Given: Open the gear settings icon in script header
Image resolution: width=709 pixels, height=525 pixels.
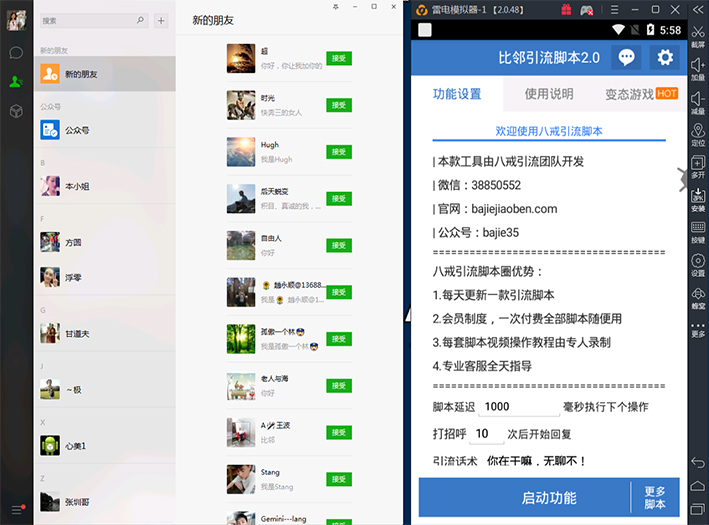Looking at the screenshot, I should tap(665, 57).
